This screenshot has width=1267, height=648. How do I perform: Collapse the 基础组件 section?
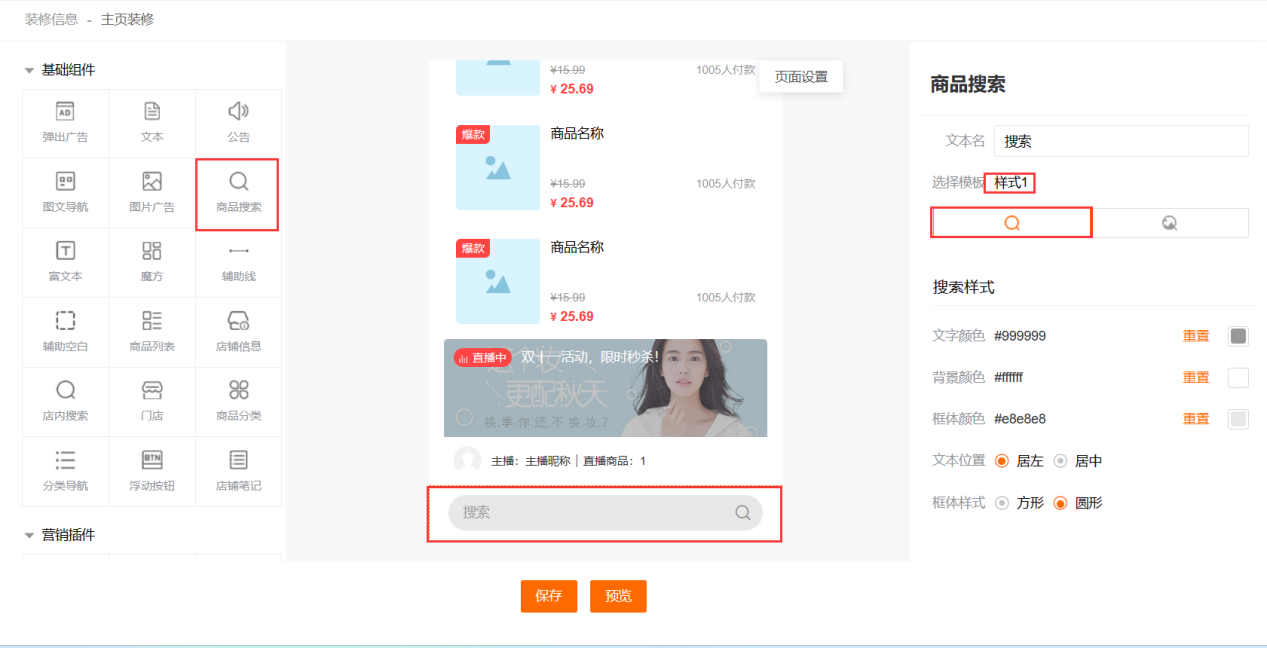click(29, 70)
